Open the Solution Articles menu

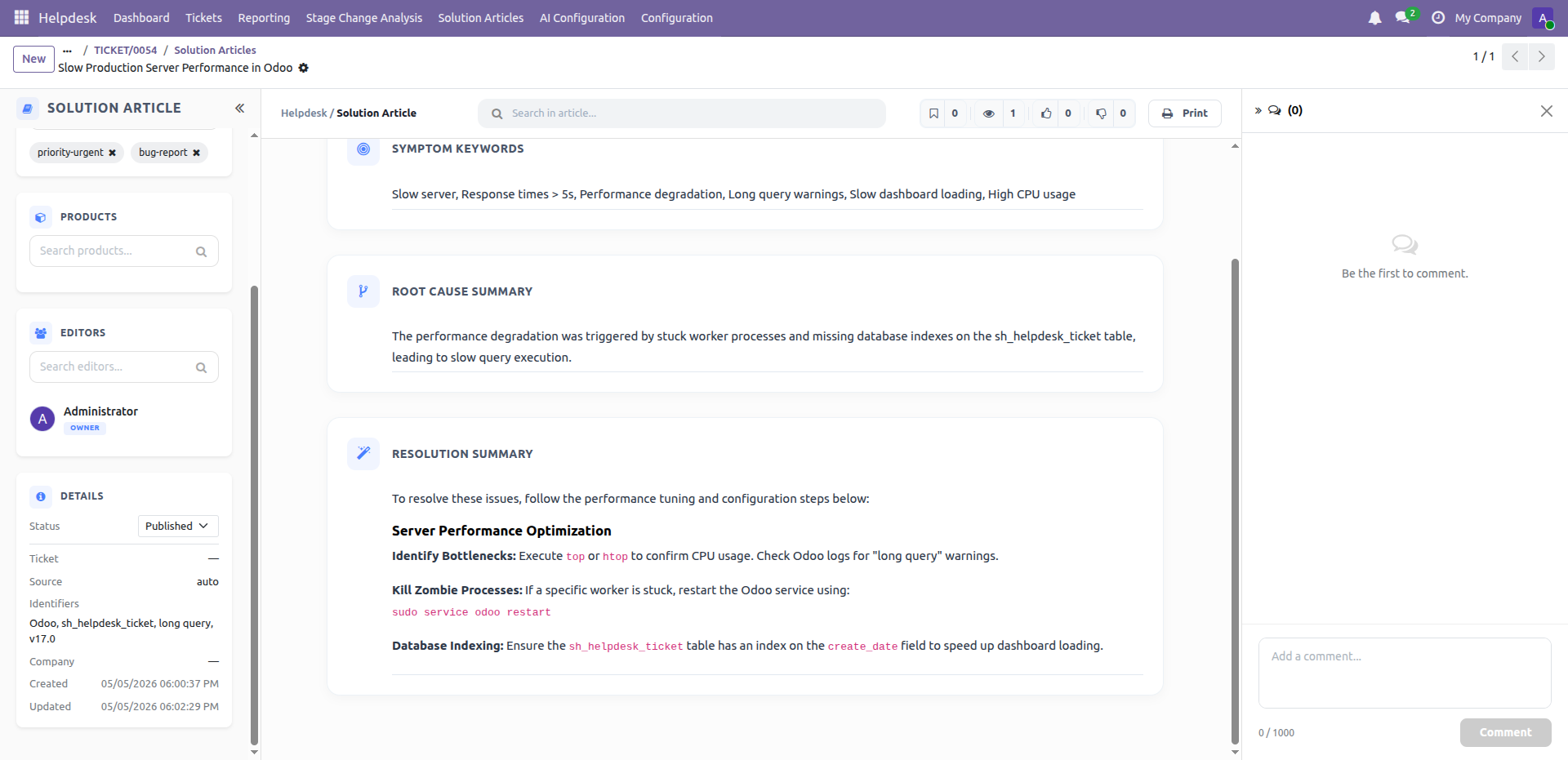click(481, 18)
